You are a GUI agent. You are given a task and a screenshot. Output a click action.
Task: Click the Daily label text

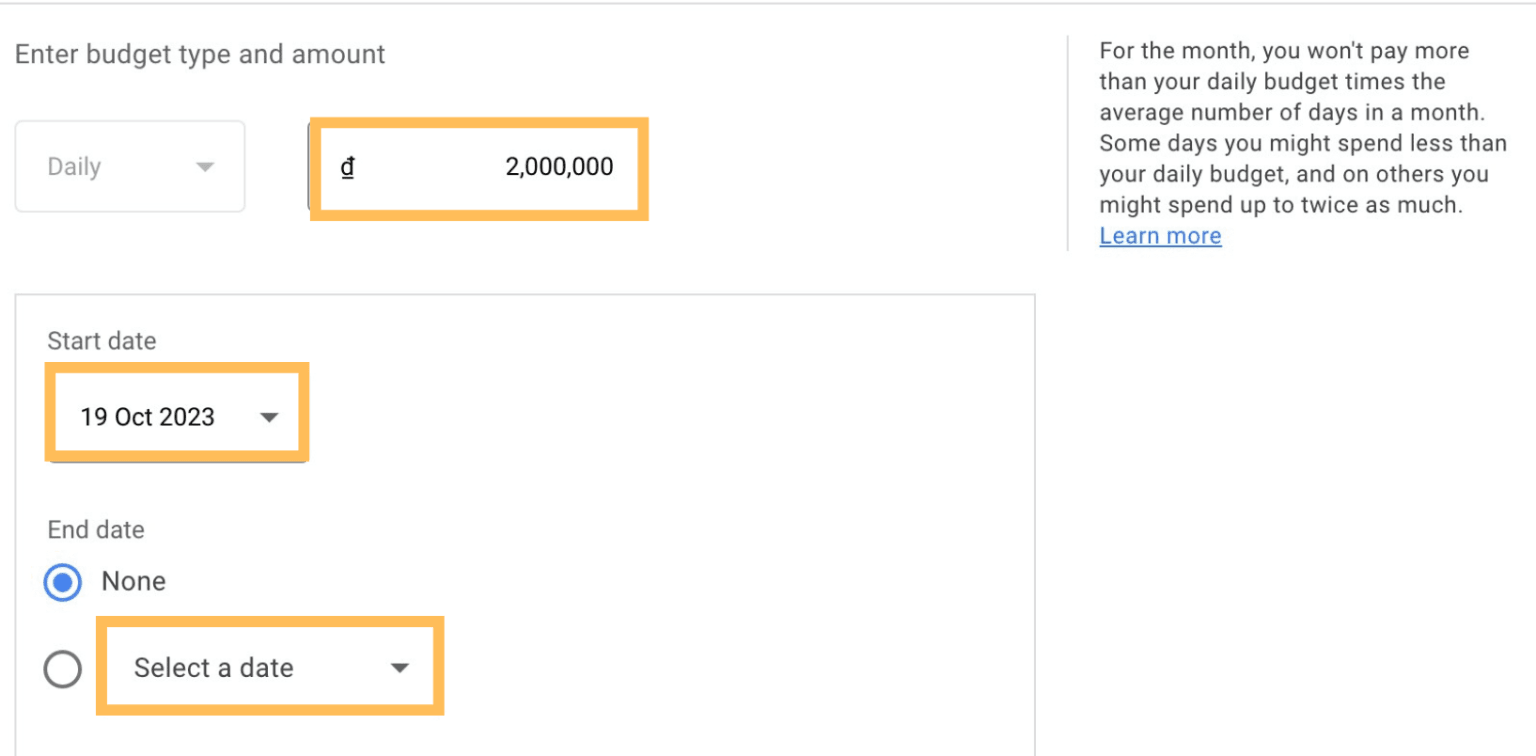tap(74, 167)
